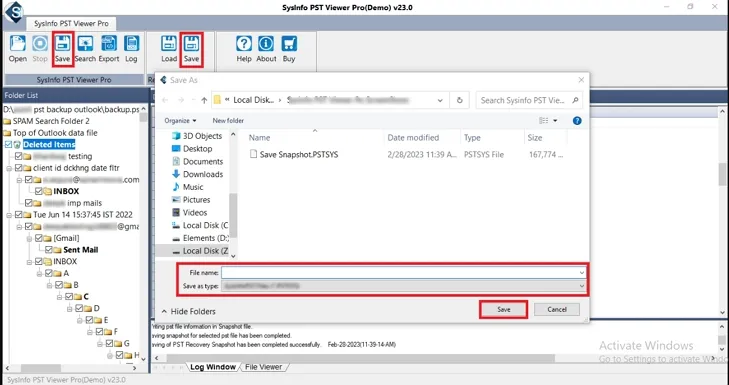
Task: Click the Search Sysinfo PST Viewer box
Action: click(529, 100)
